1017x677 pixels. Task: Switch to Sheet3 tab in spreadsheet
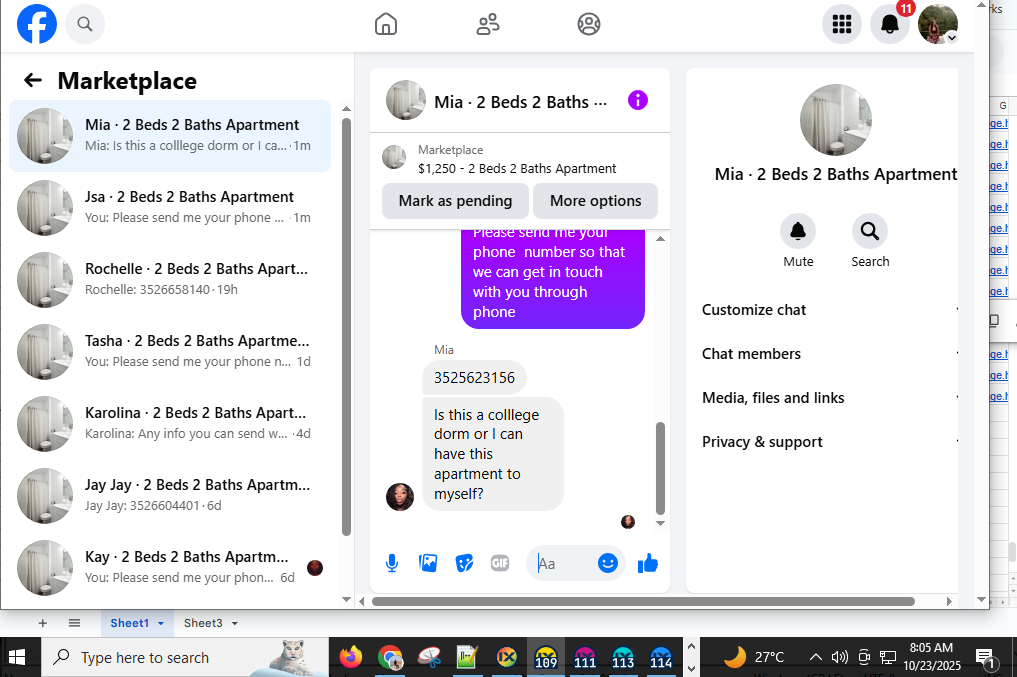coord(203,623)
